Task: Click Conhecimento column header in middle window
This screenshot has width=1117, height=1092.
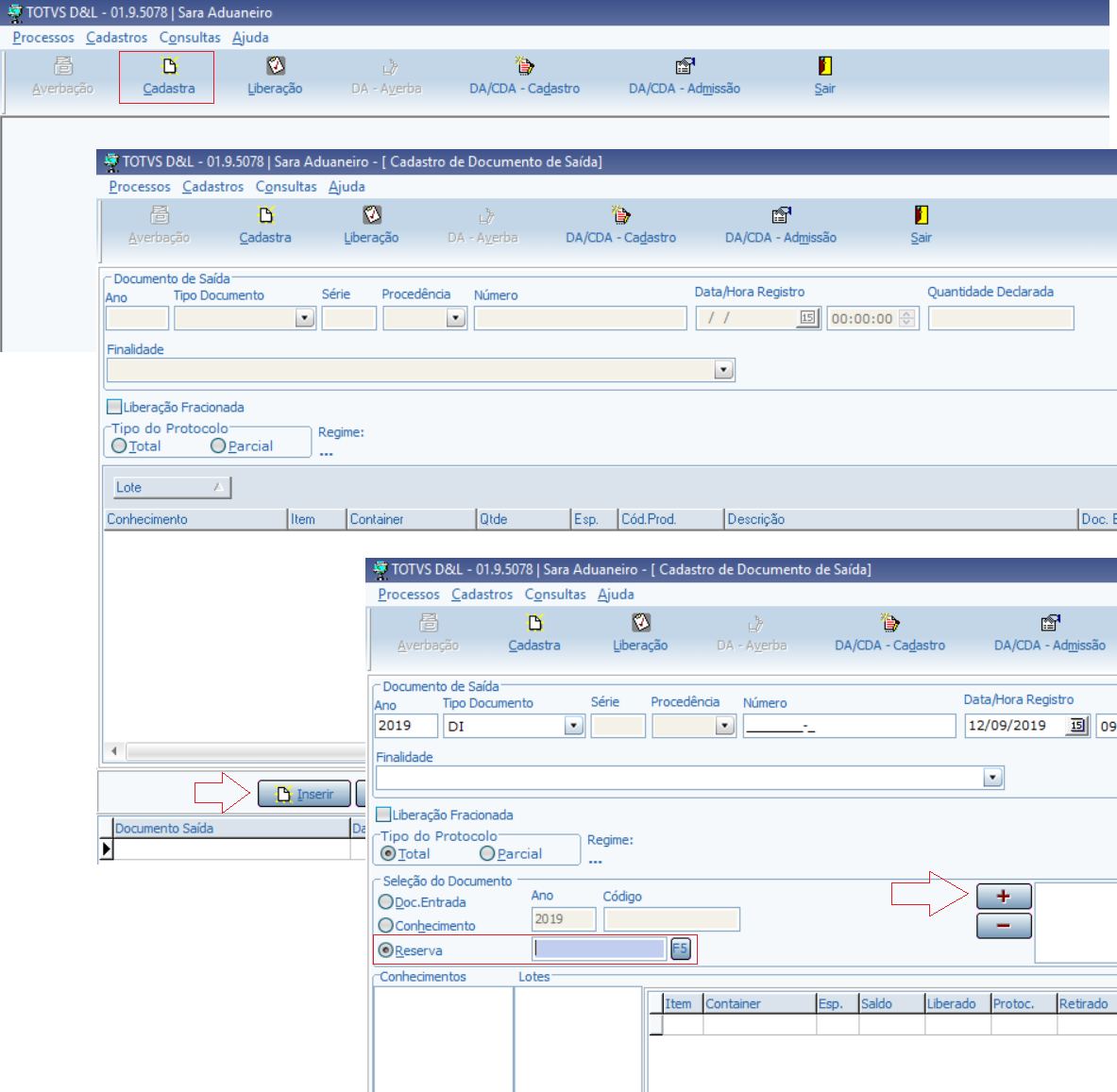Action: (195, 519)
